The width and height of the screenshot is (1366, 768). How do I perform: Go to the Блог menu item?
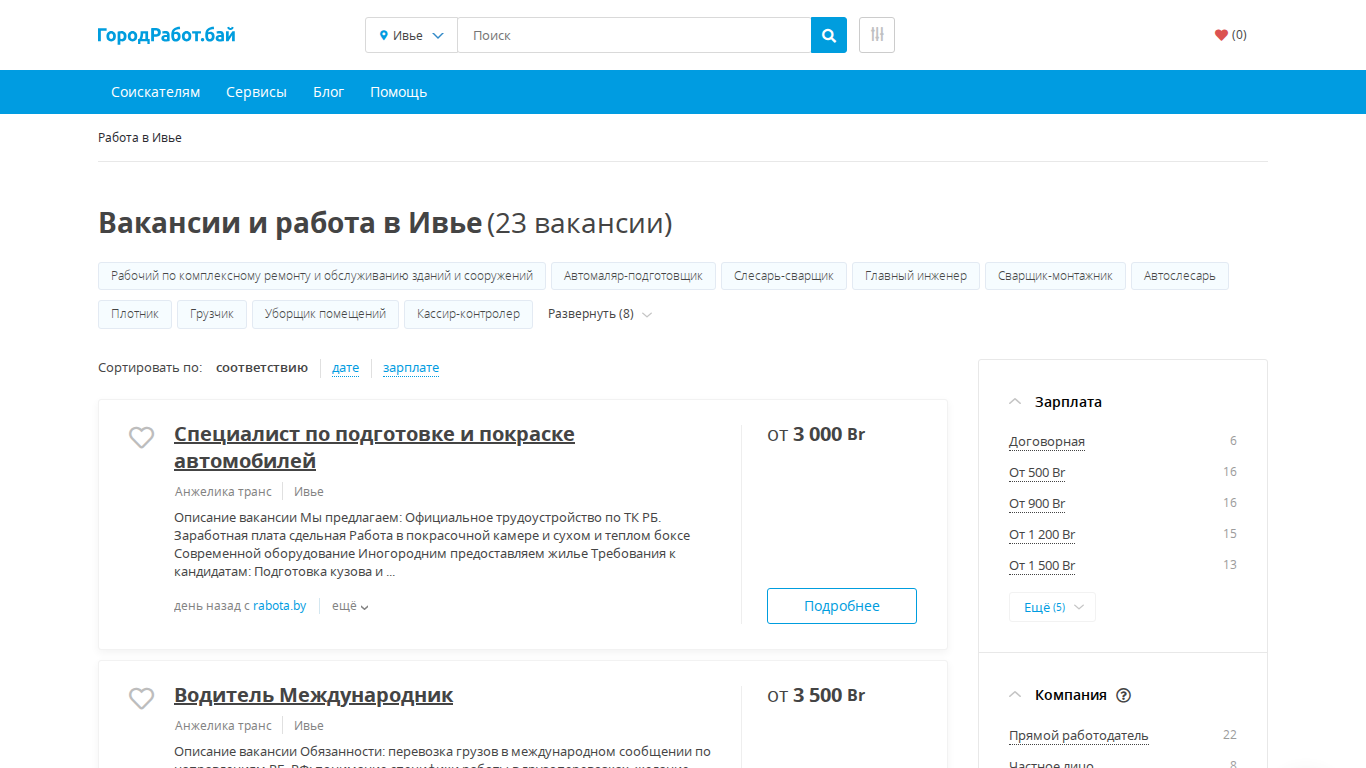(x=328, y=92)
